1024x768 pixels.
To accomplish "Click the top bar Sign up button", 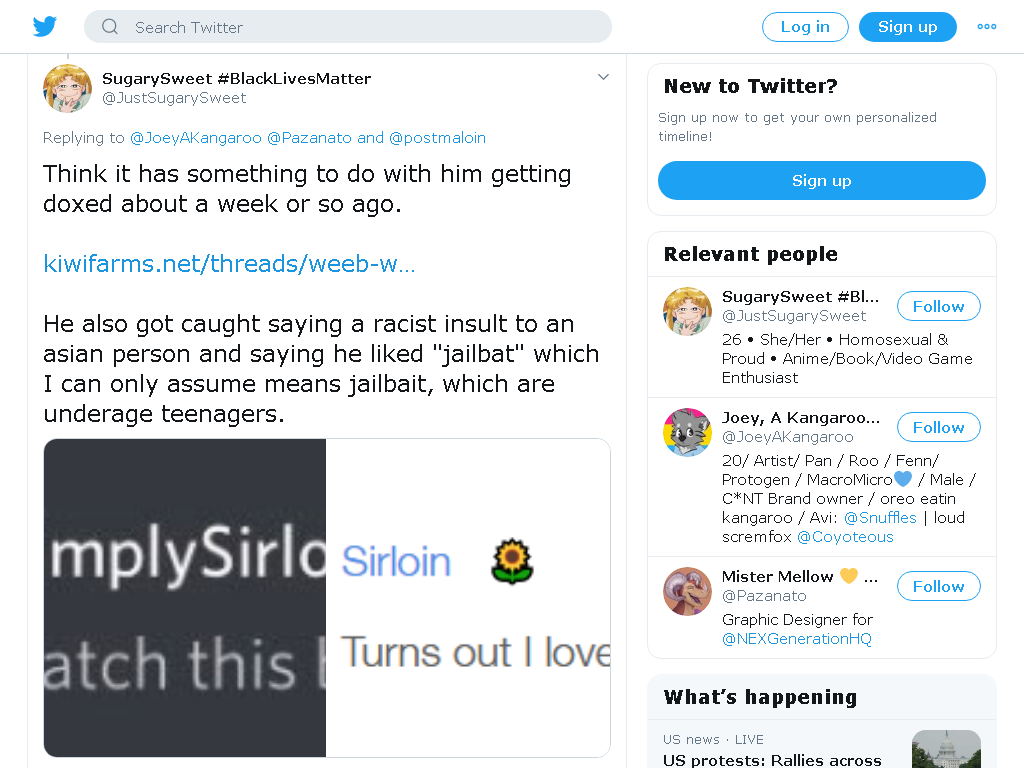I will pos(908,27).
